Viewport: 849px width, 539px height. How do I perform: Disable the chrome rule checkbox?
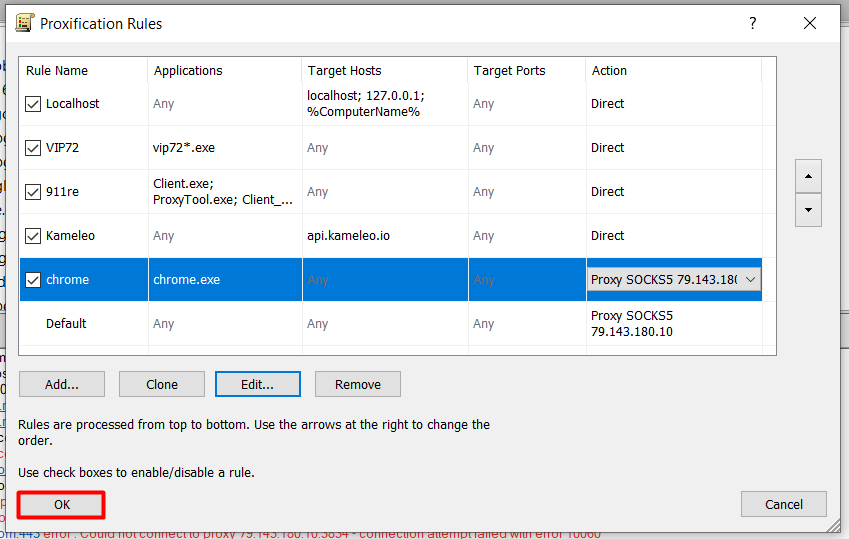click(x=33, y=280)
